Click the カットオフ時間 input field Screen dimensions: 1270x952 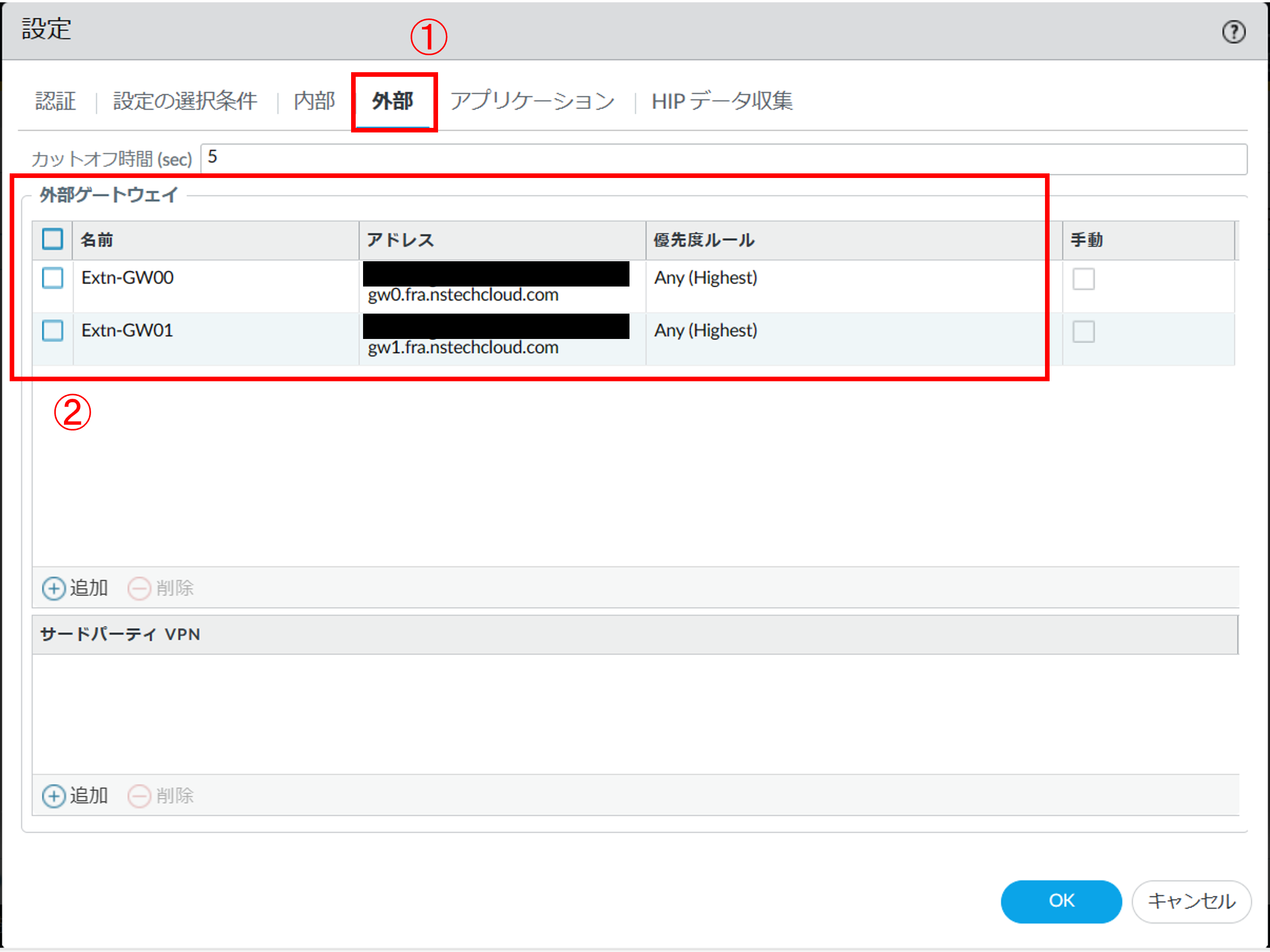click(723, 158)
